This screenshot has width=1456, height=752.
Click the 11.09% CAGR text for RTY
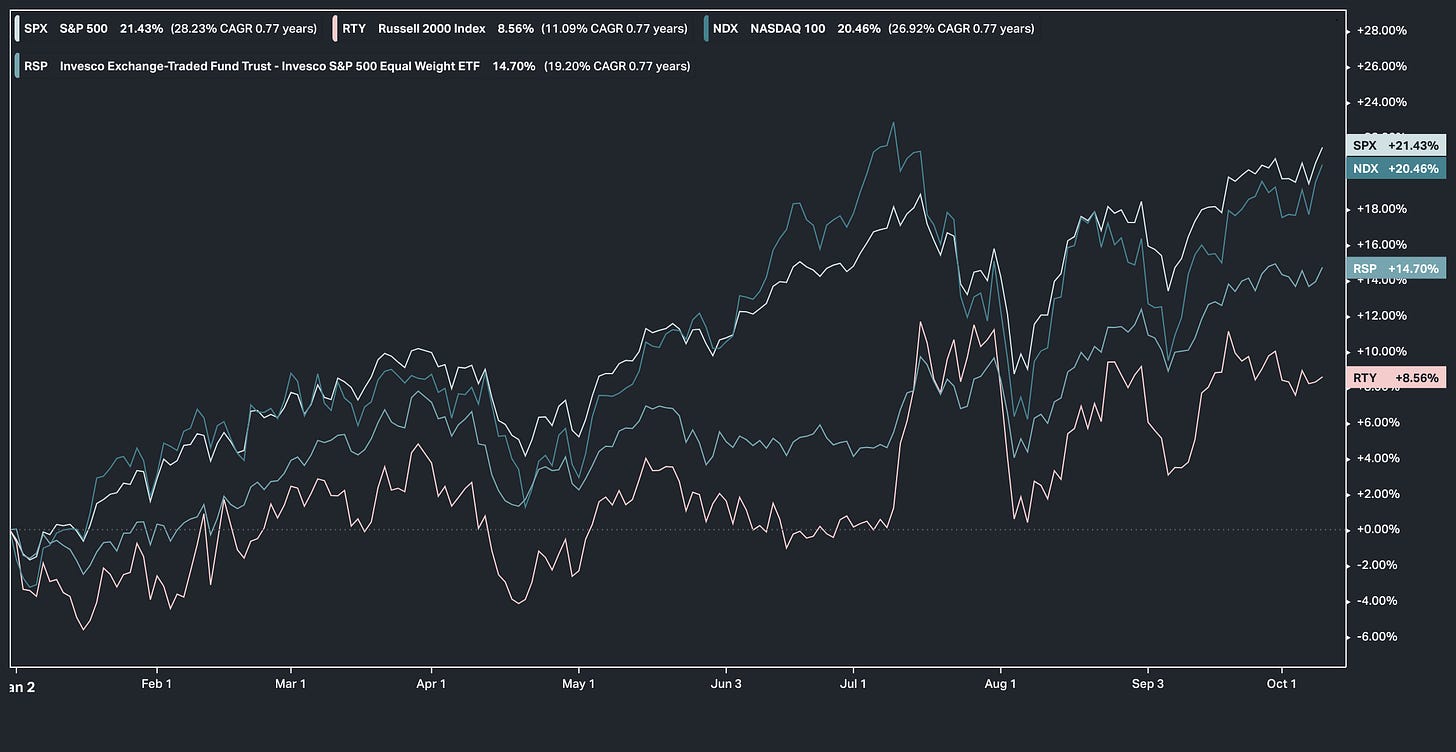coord(614,29)
